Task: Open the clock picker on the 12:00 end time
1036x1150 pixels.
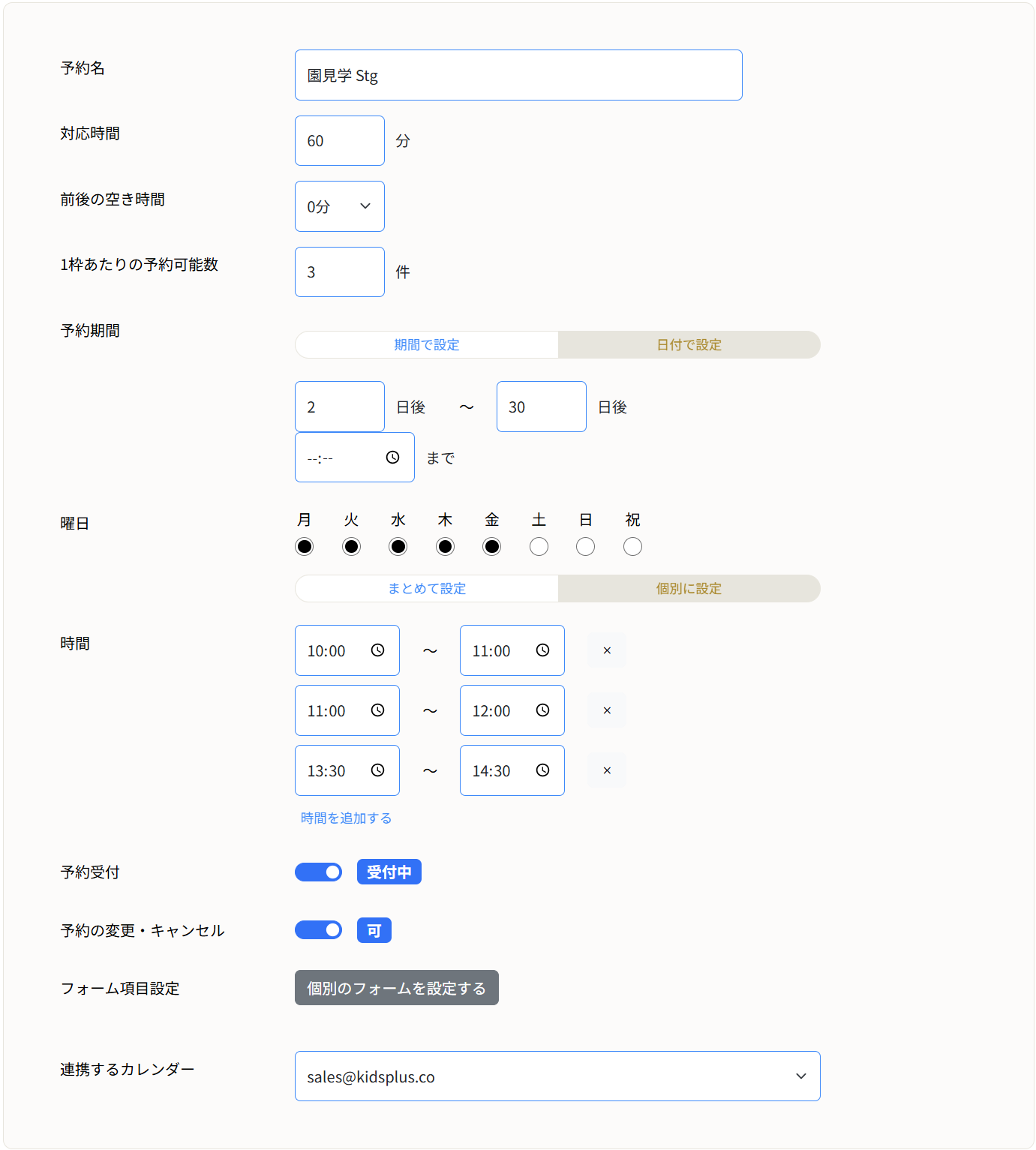Action: [543, 710]
